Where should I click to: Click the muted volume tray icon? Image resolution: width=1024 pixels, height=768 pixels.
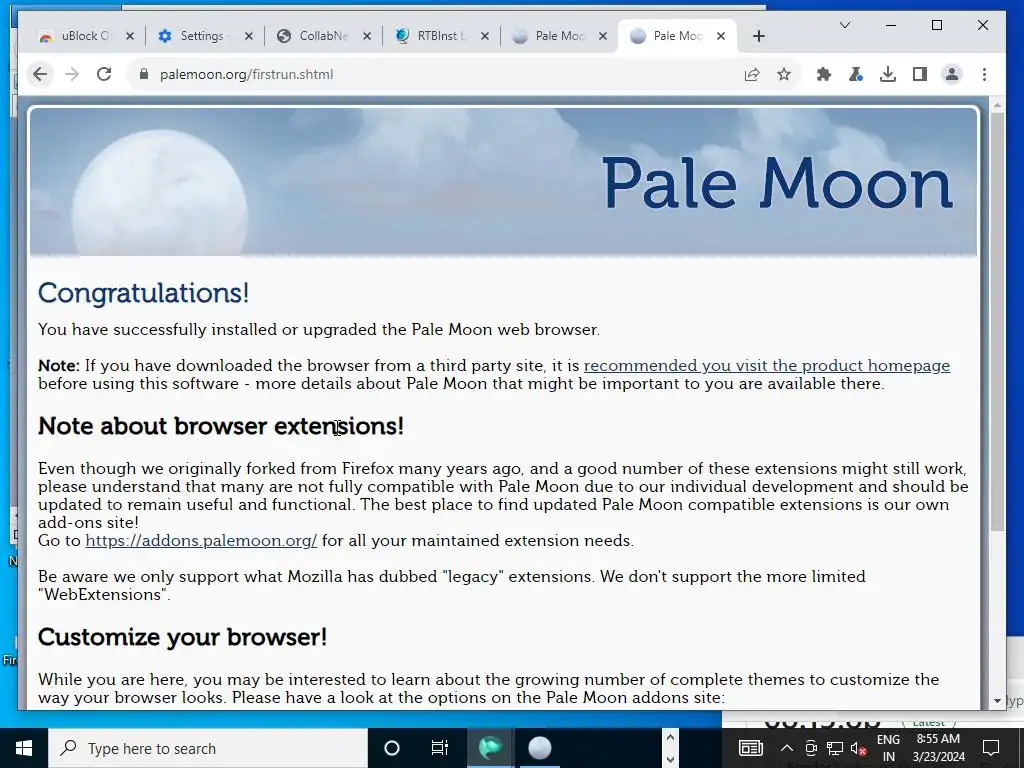pos(858,748)
